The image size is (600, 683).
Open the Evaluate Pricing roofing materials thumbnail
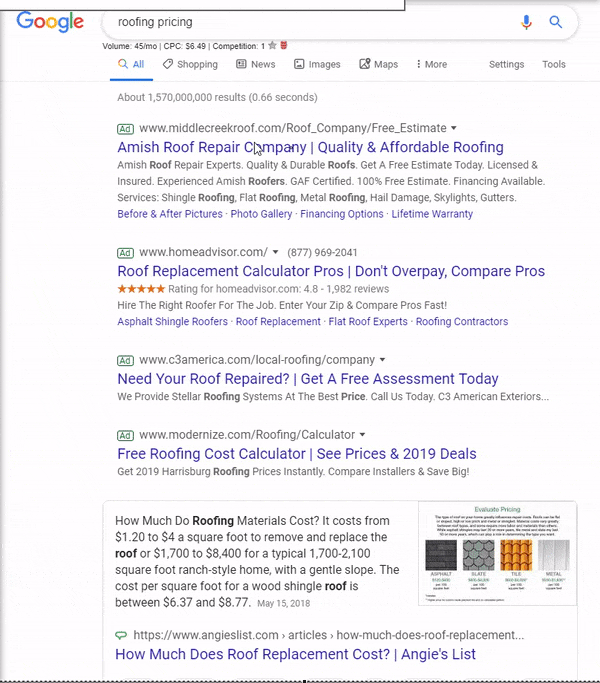[497, 553]
